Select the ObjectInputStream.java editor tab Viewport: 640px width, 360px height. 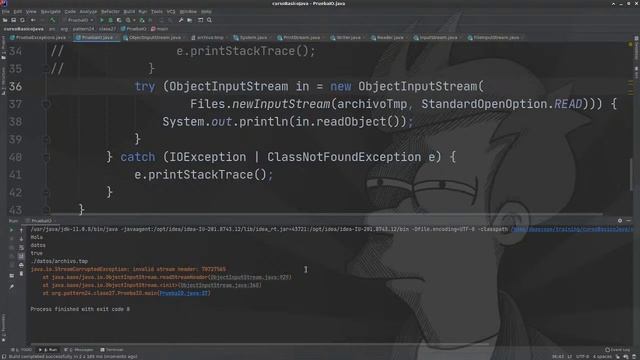pos(154,38)
